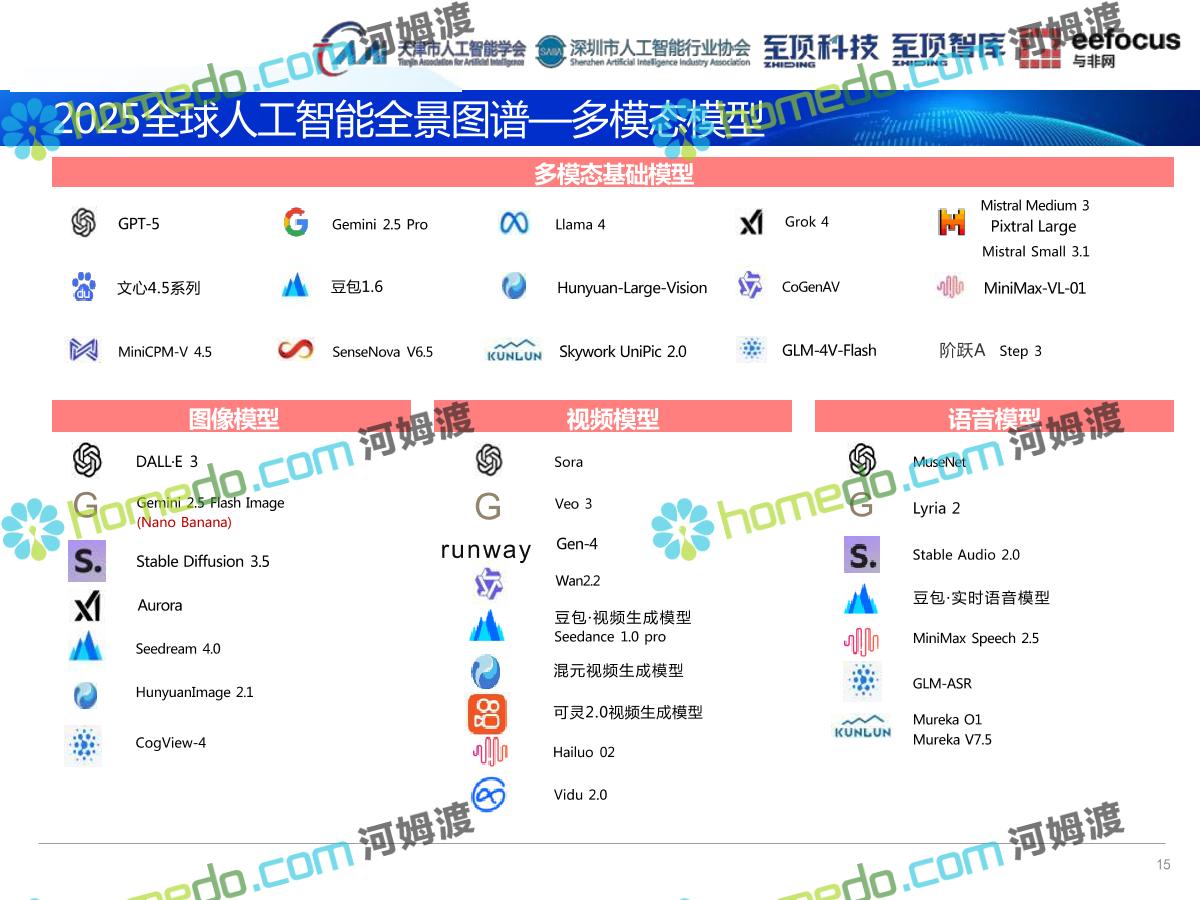Screen dimensions: 1200x900
Task: Click the xAI logo next to Grok 4
Action: (750, 223)
